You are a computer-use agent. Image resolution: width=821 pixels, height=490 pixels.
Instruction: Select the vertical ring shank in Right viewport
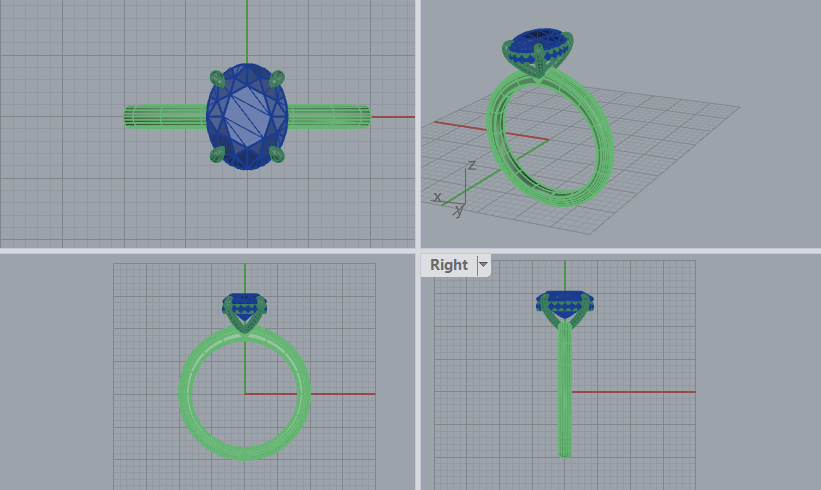point(565,400)
